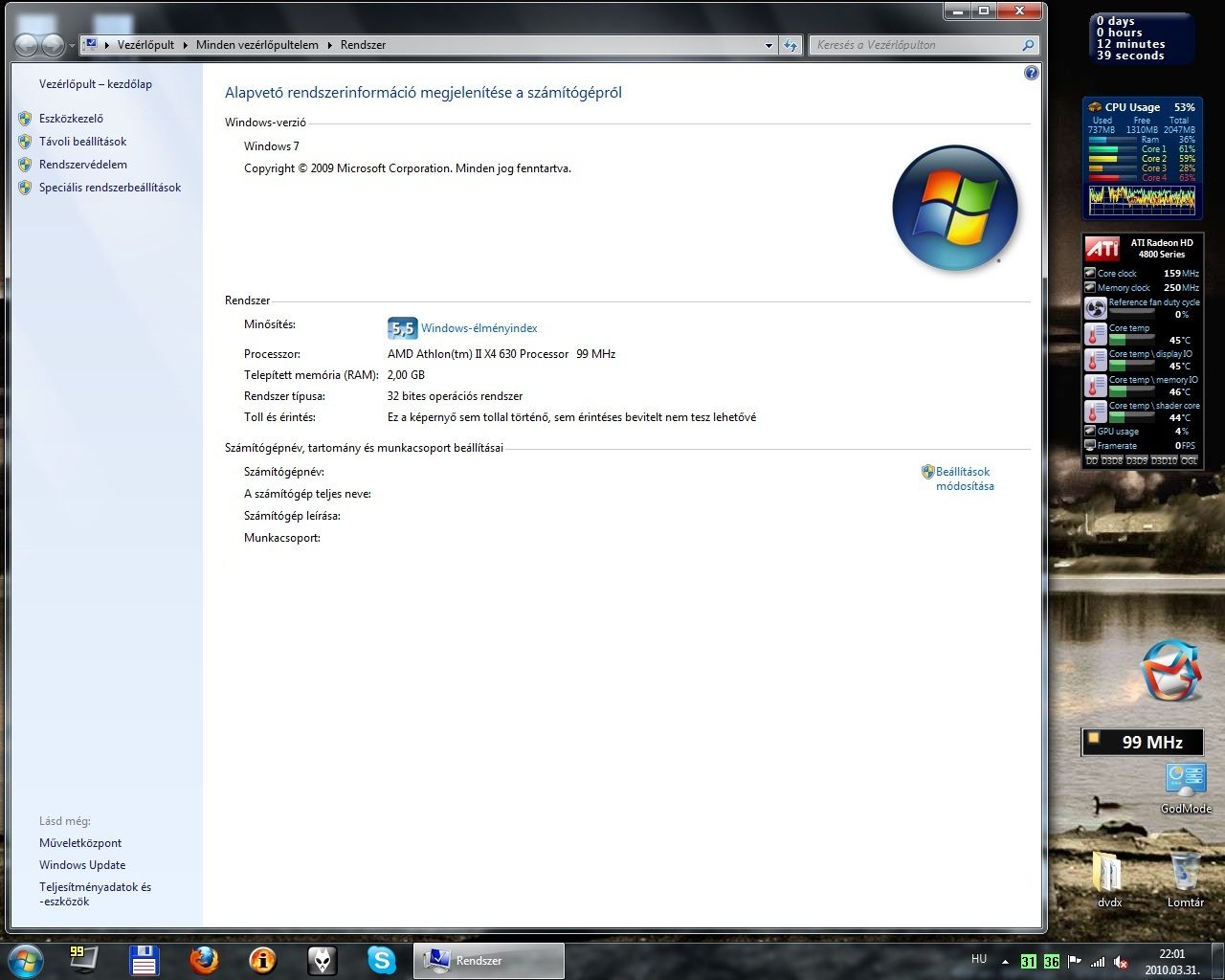
Task: Click the 5,5 rating badge icon
Action: tap(402, 328)
